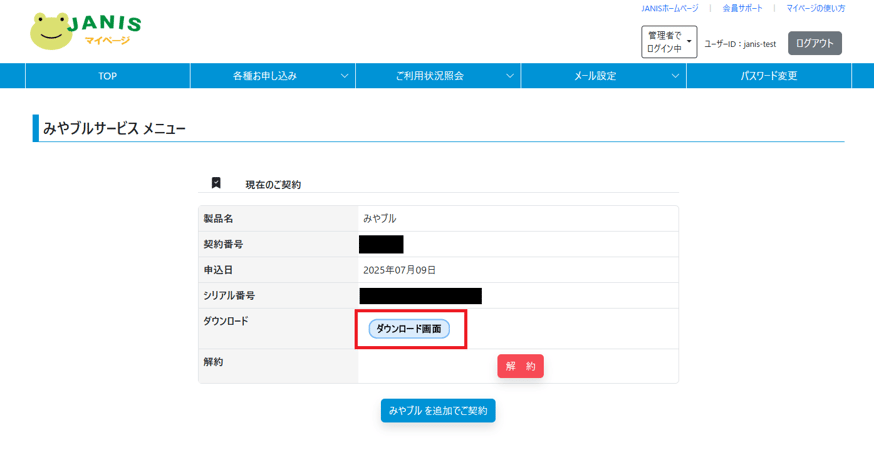Open the ダウンロード画面 button

pyautogui.click(x=409, y=329)
